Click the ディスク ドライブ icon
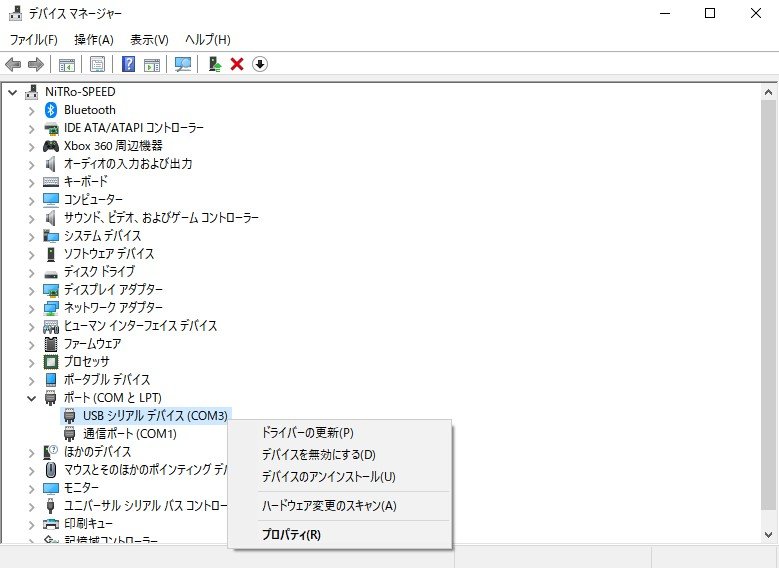 (x=51, y=274)
